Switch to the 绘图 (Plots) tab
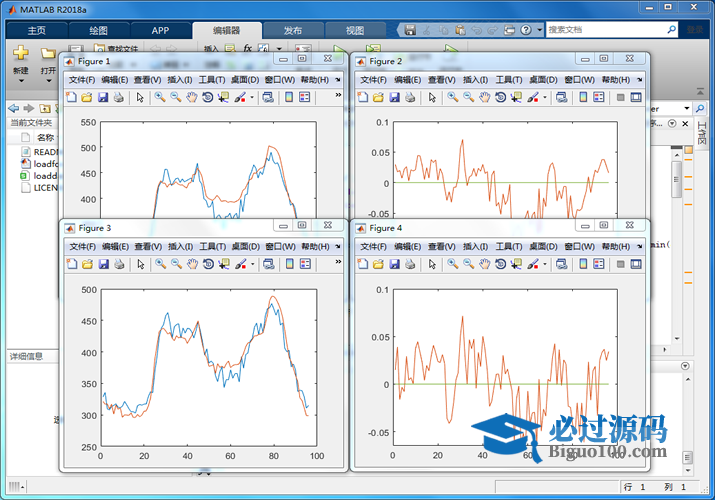715x500 pixels. pyautogui.click(x=98, y=31)
